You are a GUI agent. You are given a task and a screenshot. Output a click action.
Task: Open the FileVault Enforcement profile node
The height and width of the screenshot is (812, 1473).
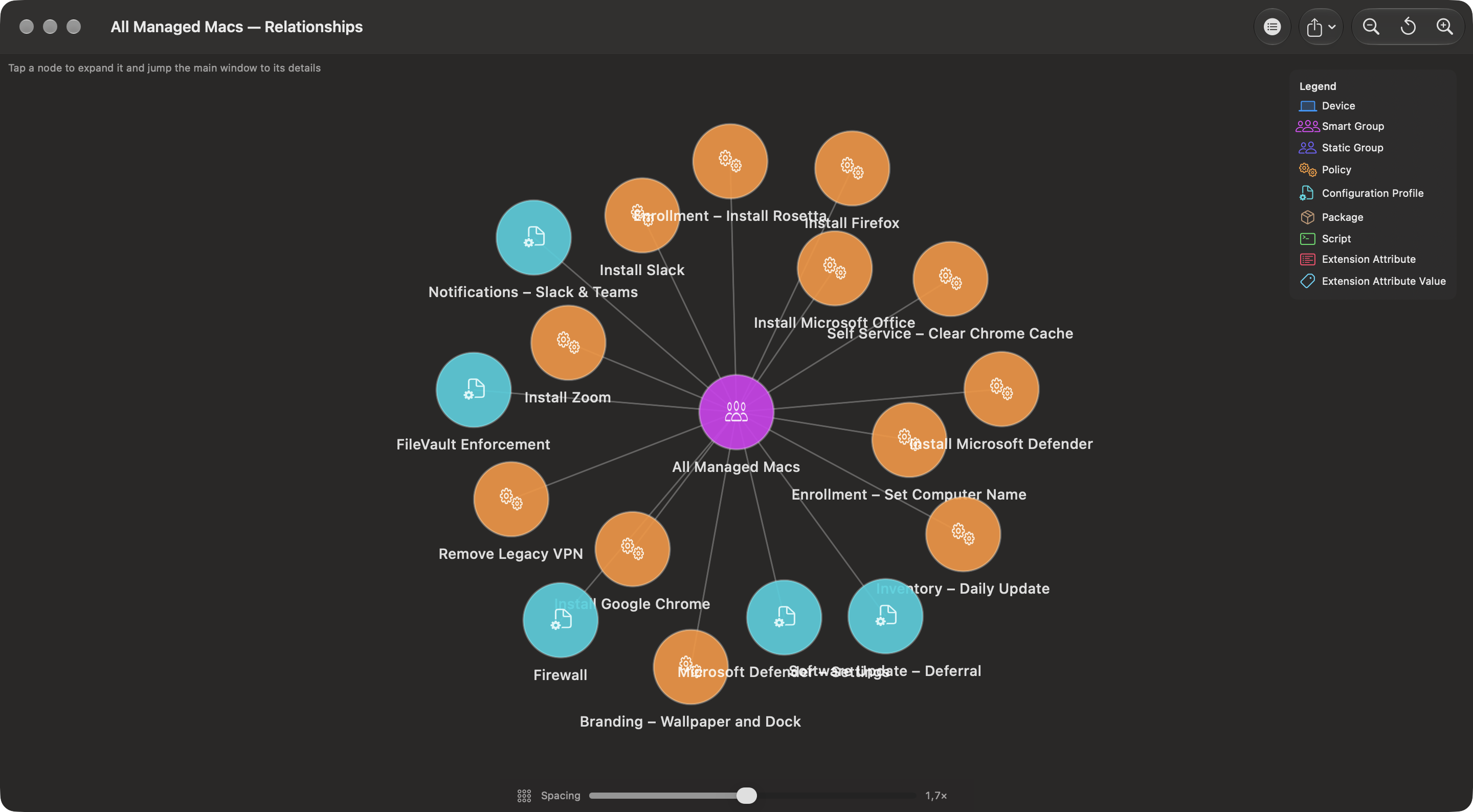(x=474, y=390)
